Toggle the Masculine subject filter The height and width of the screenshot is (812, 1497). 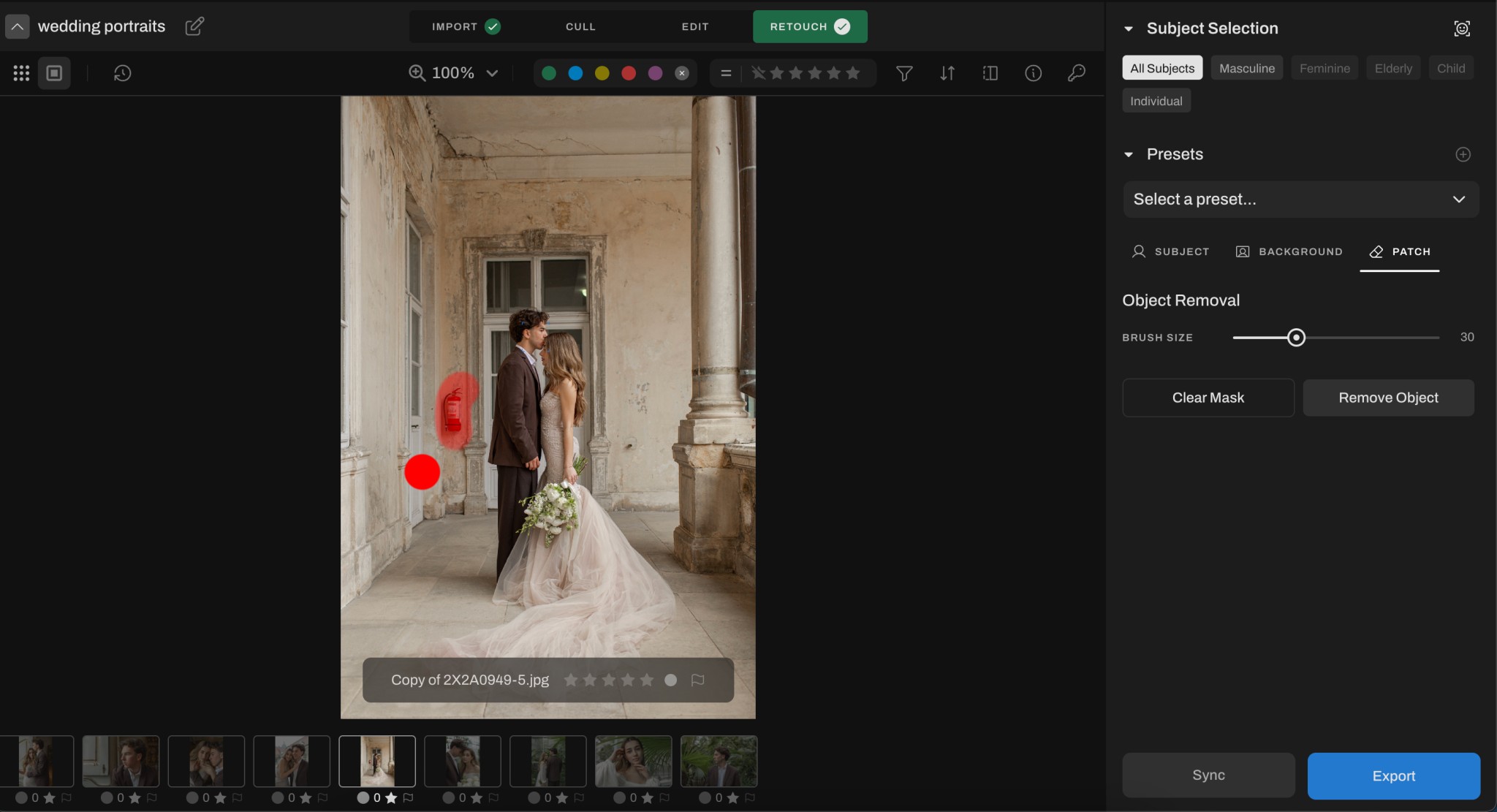click(1246, 68)
